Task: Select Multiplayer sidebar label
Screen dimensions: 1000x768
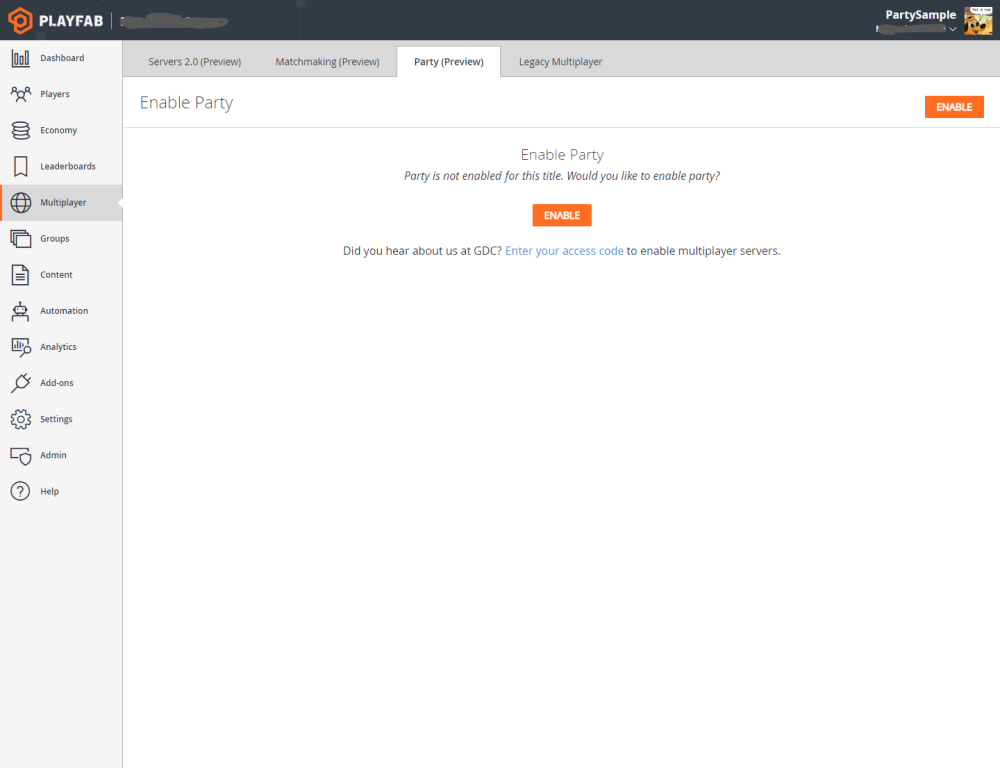Action: [63, 203]
